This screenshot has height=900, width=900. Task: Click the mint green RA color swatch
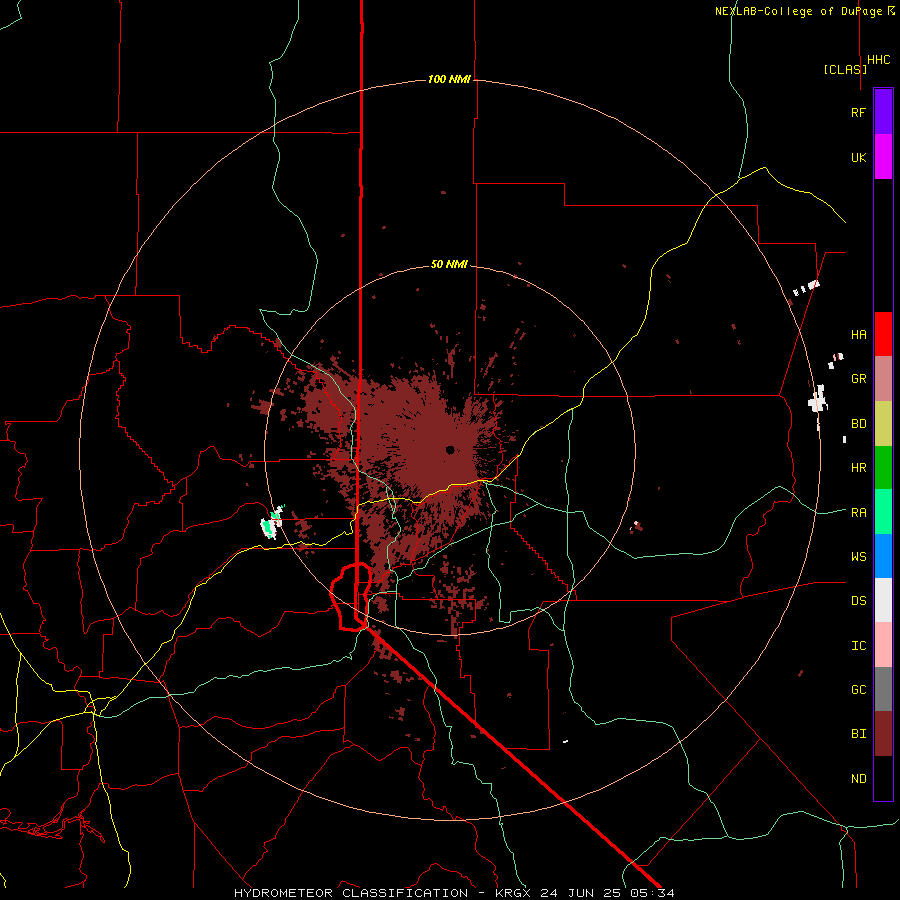click(883, 512)
